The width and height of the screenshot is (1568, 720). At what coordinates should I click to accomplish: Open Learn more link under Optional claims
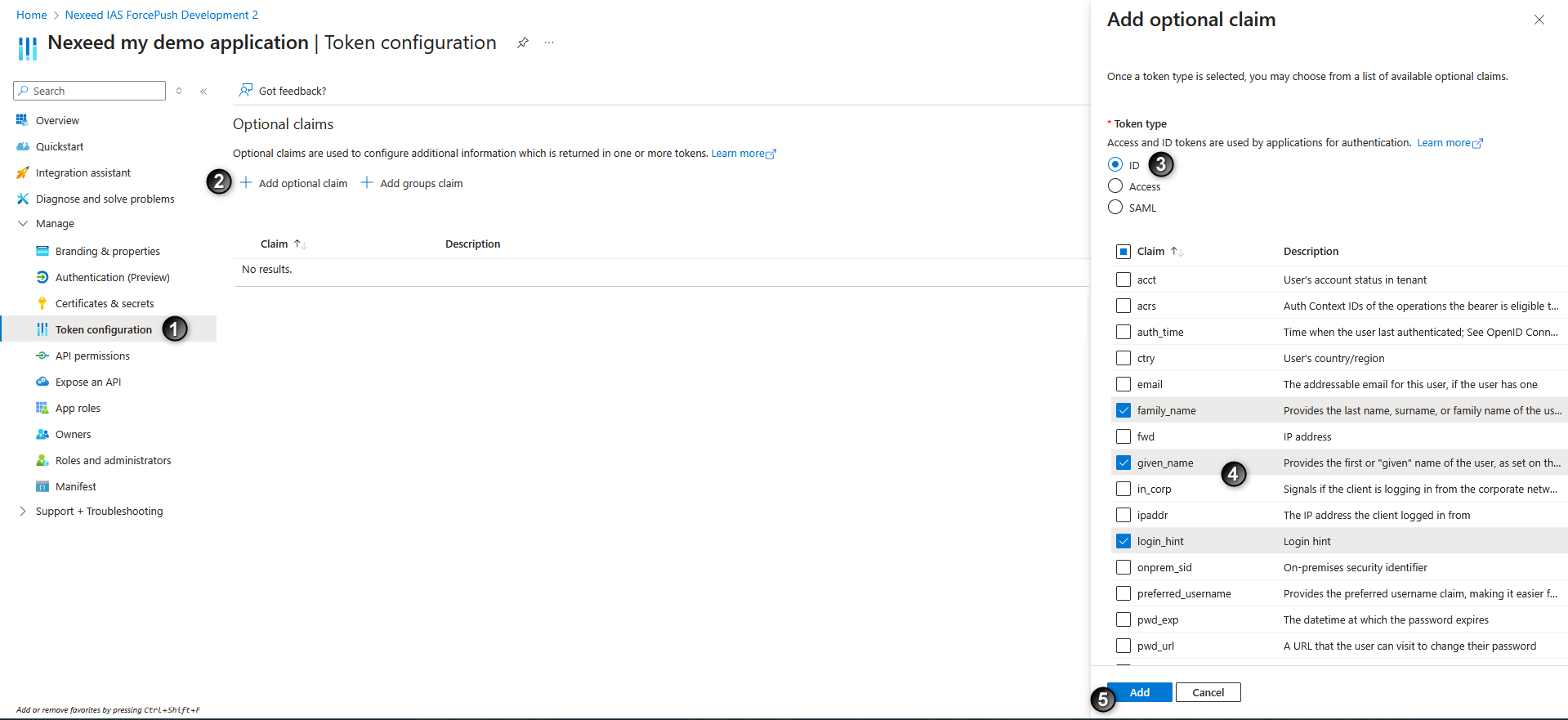pos(744,153)
